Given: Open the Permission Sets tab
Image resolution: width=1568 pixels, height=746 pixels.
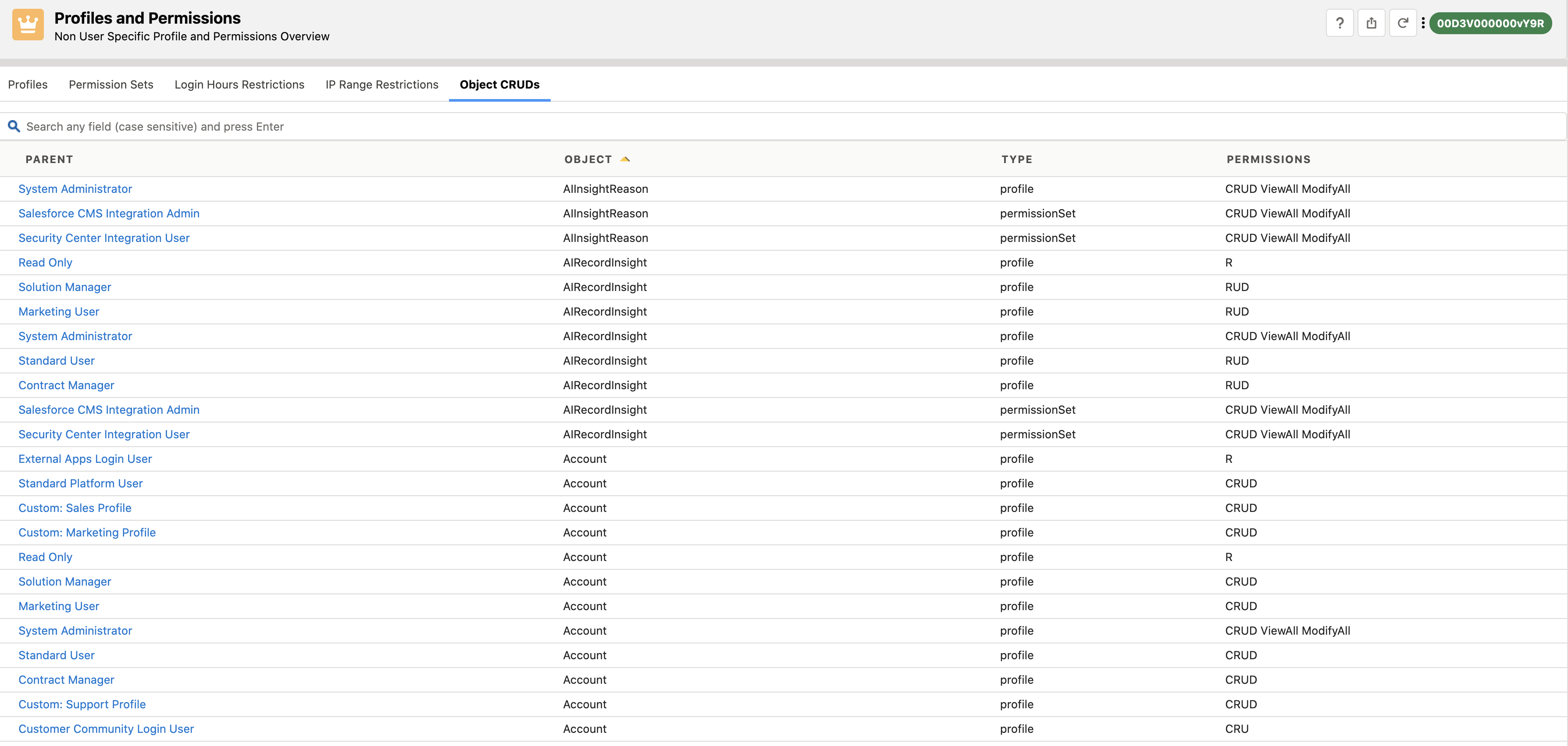Looking at the screenshot, I should point(111,85).
